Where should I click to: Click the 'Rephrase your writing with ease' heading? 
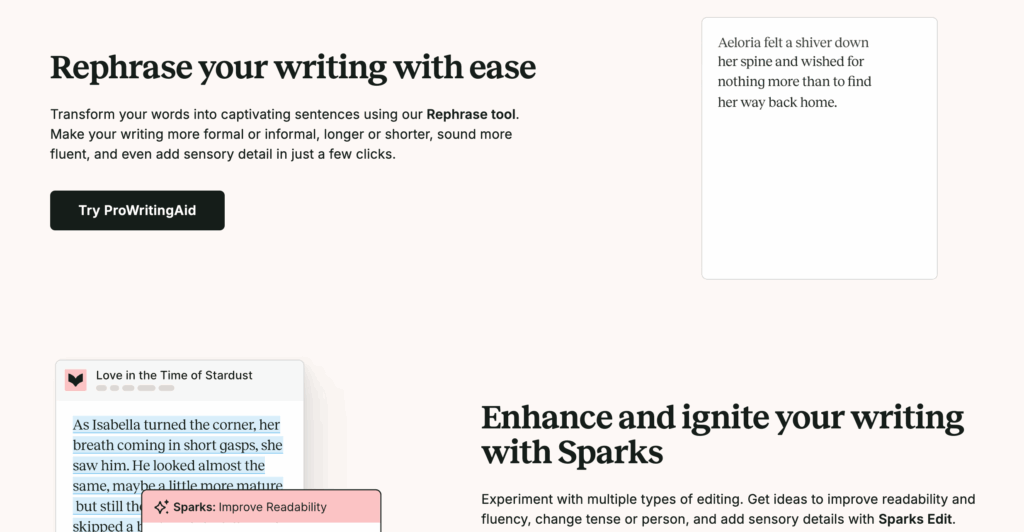click(293, 68)
